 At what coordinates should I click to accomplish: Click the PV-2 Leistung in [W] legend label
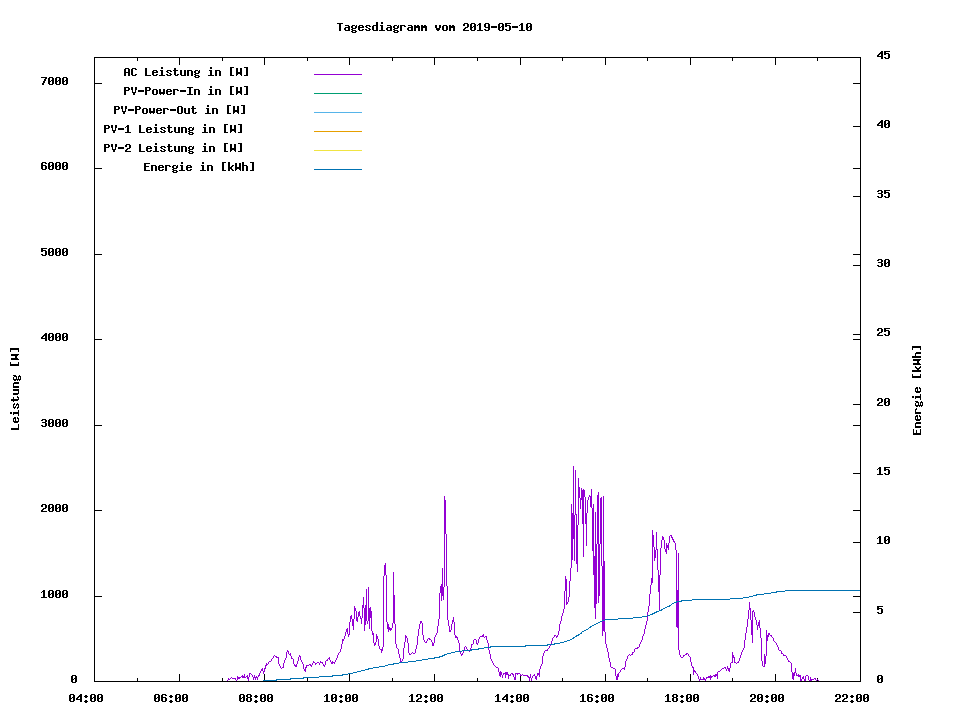click(173, 148)
